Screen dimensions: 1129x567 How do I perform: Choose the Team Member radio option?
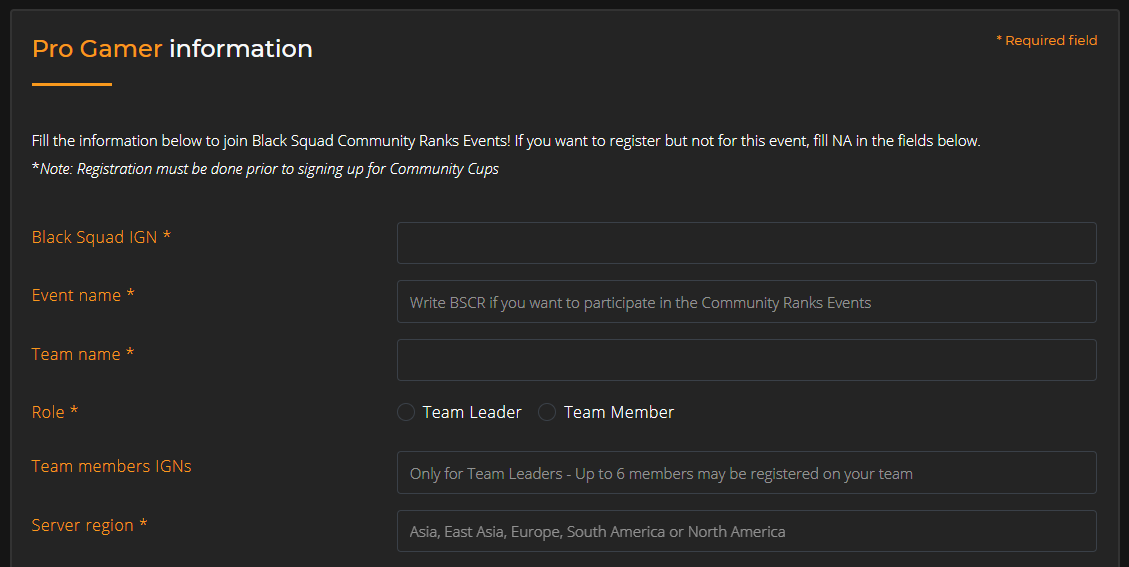pos(547,412)
